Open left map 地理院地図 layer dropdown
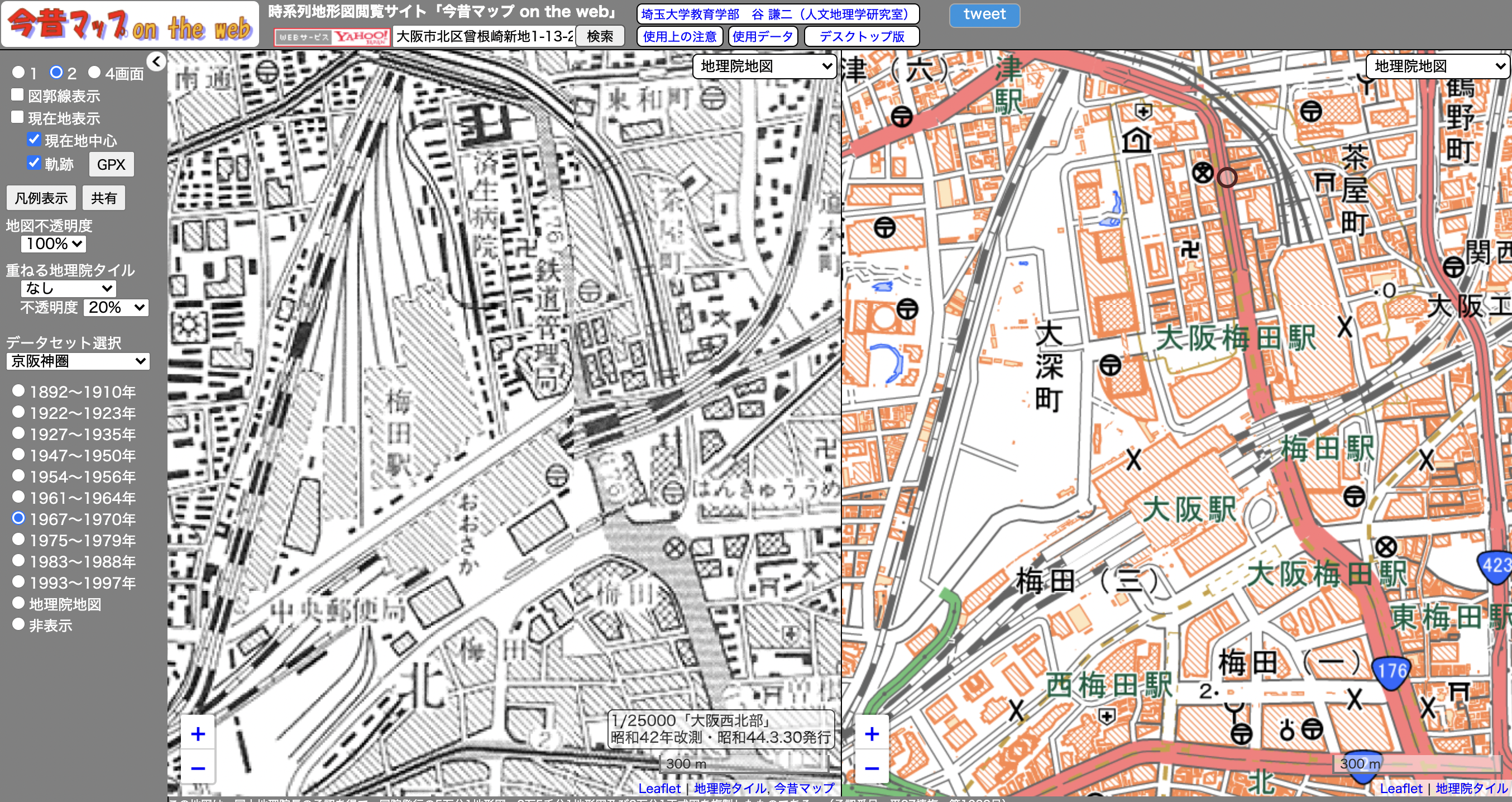 point(765,66)
